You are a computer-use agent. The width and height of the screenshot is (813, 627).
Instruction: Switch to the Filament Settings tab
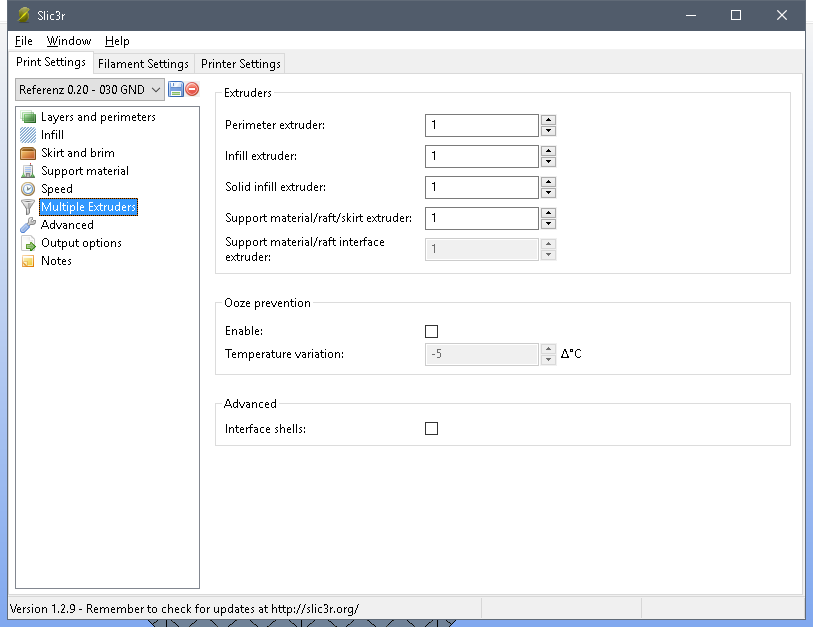[143, 64]
